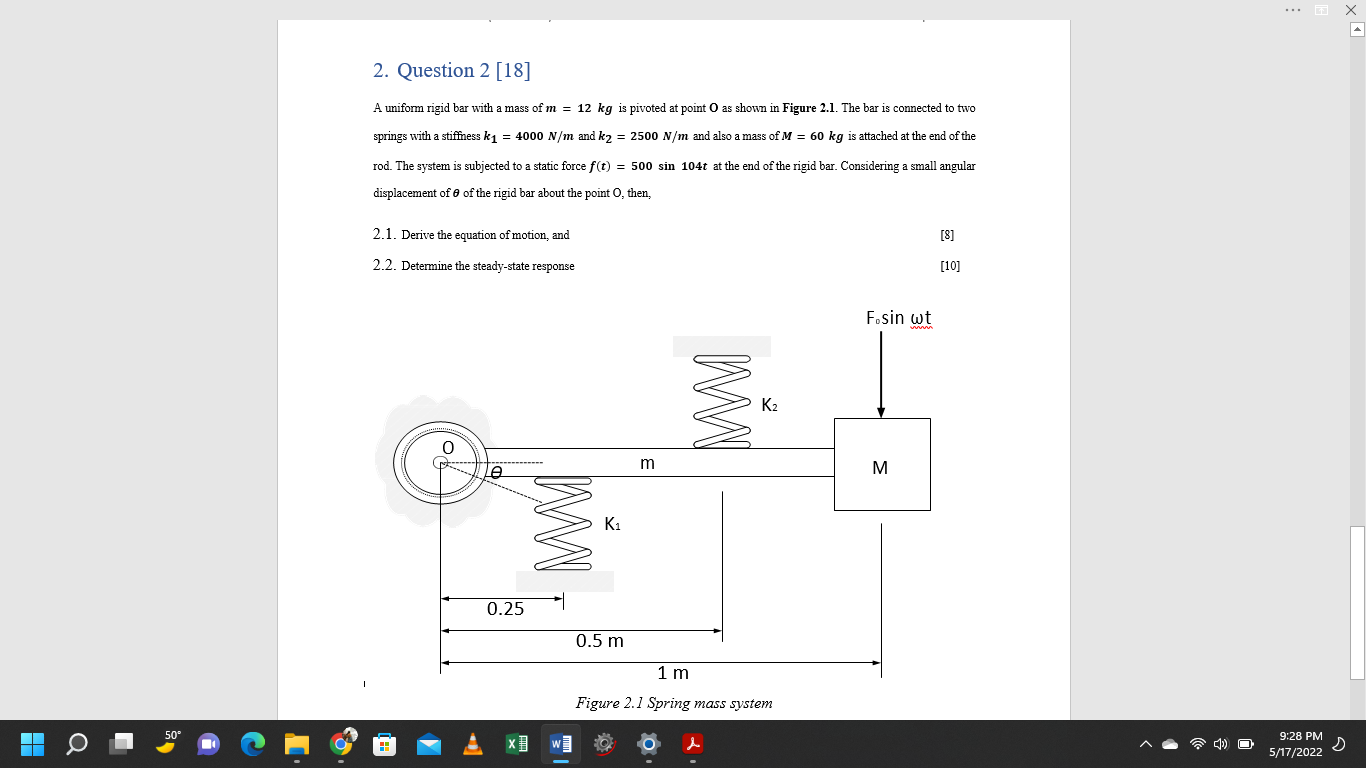Click the '0.5 m' dimension label

click(599, 640)
